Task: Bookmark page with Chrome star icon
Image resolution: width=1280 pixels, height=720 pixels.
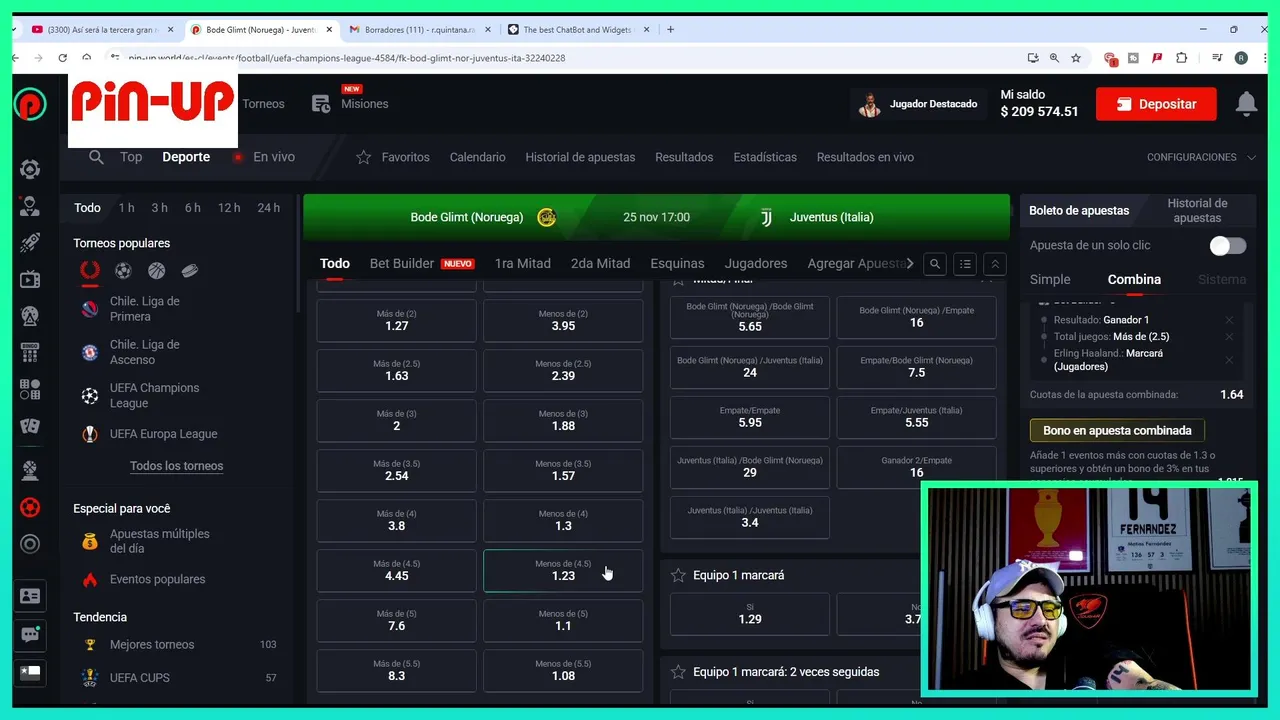Action: coord(1076,58)
